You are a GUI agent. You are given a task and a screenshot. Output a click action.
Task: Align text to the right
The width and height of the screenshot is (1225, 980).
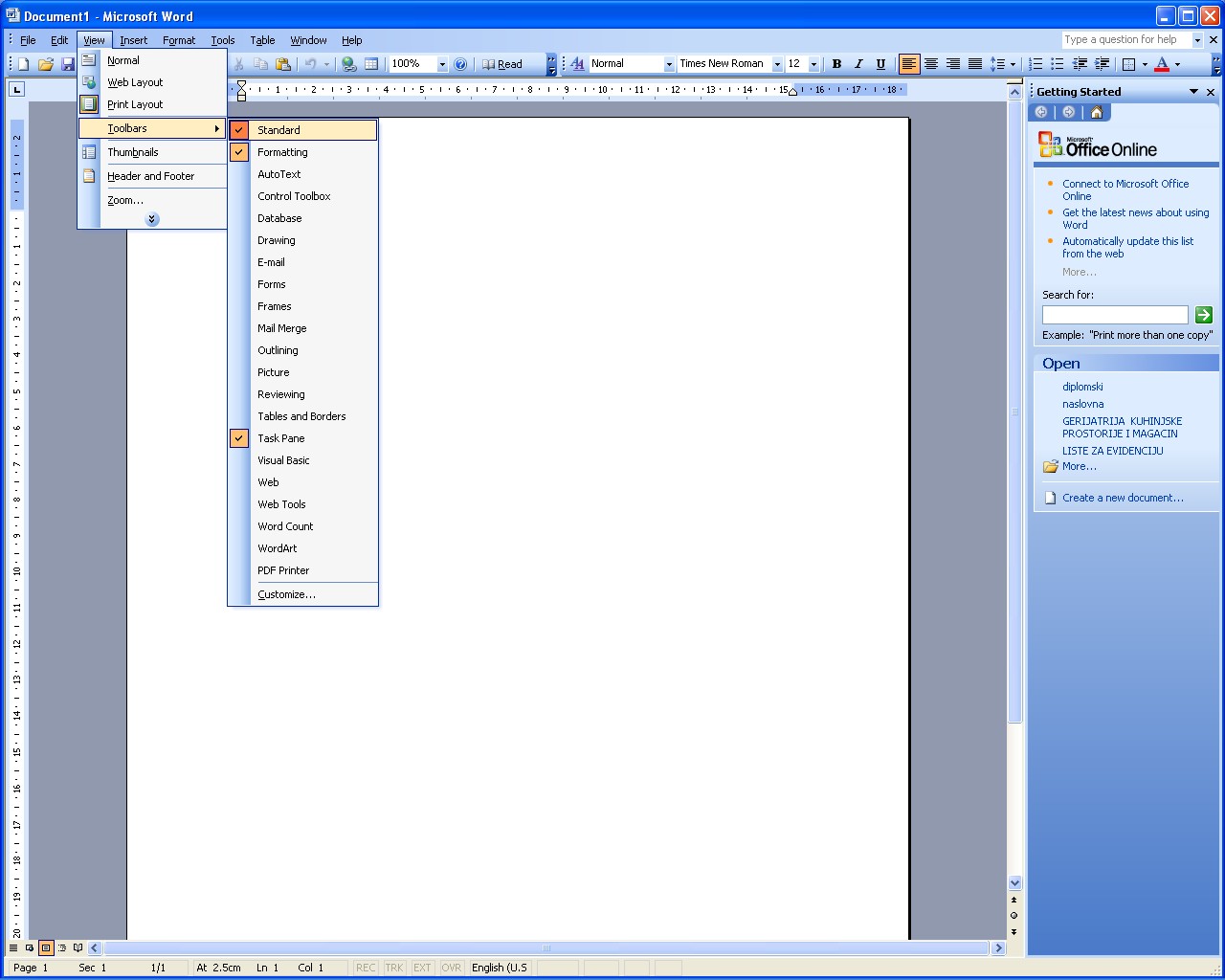pyautogui.click(x=953, y=64)
